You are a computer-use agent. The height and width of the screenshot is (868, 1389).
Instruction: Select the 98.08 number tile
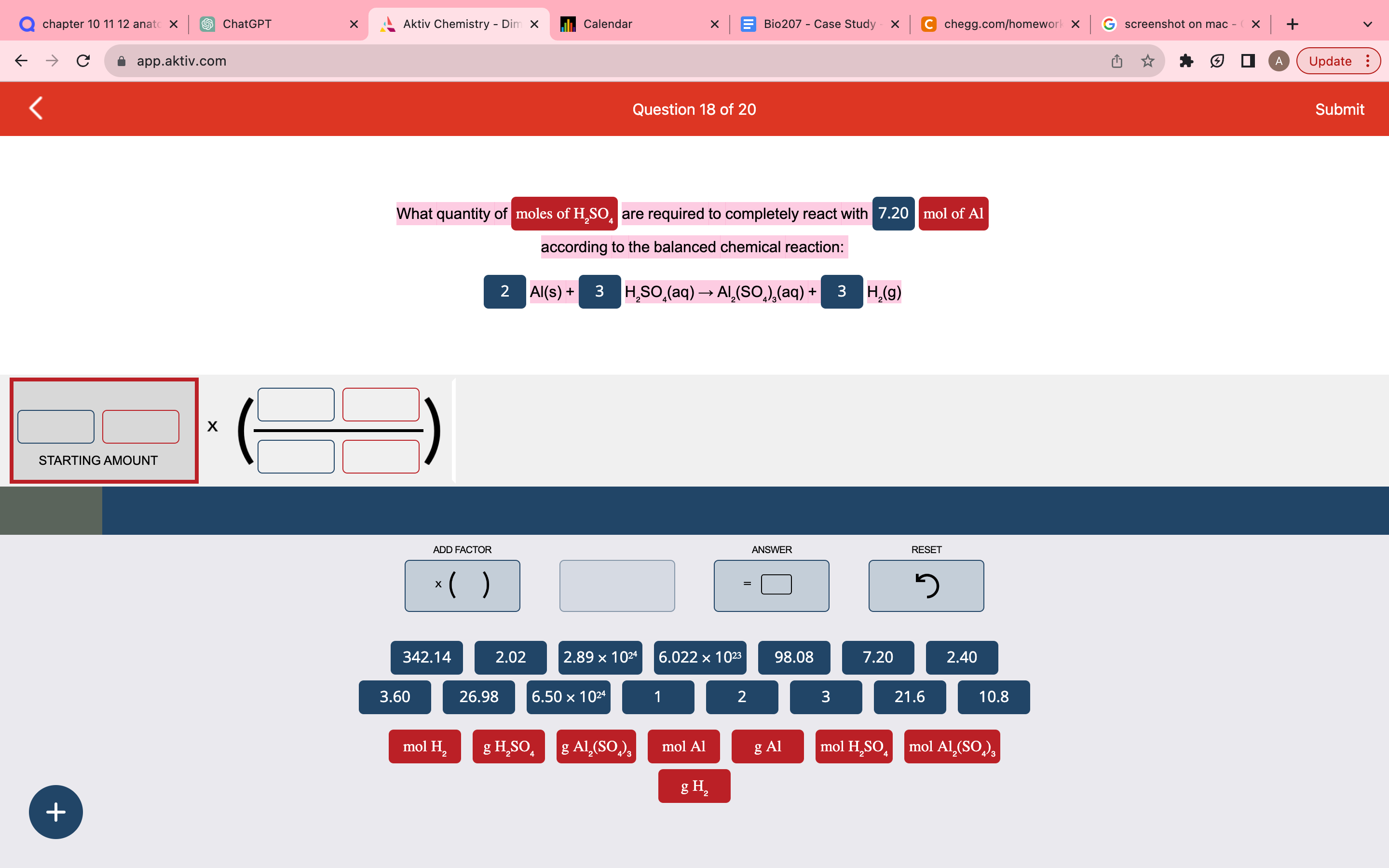tap(794, 657)
